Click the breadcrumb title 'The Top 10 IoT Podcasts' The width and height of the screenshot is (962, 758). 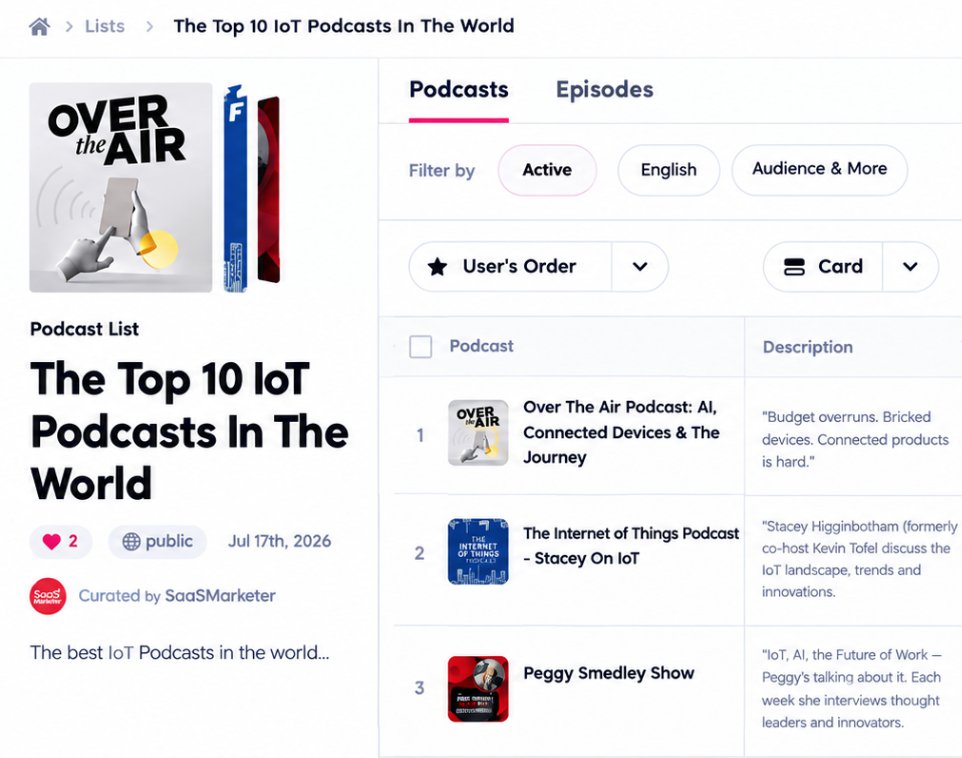click(x=344, y=26)
